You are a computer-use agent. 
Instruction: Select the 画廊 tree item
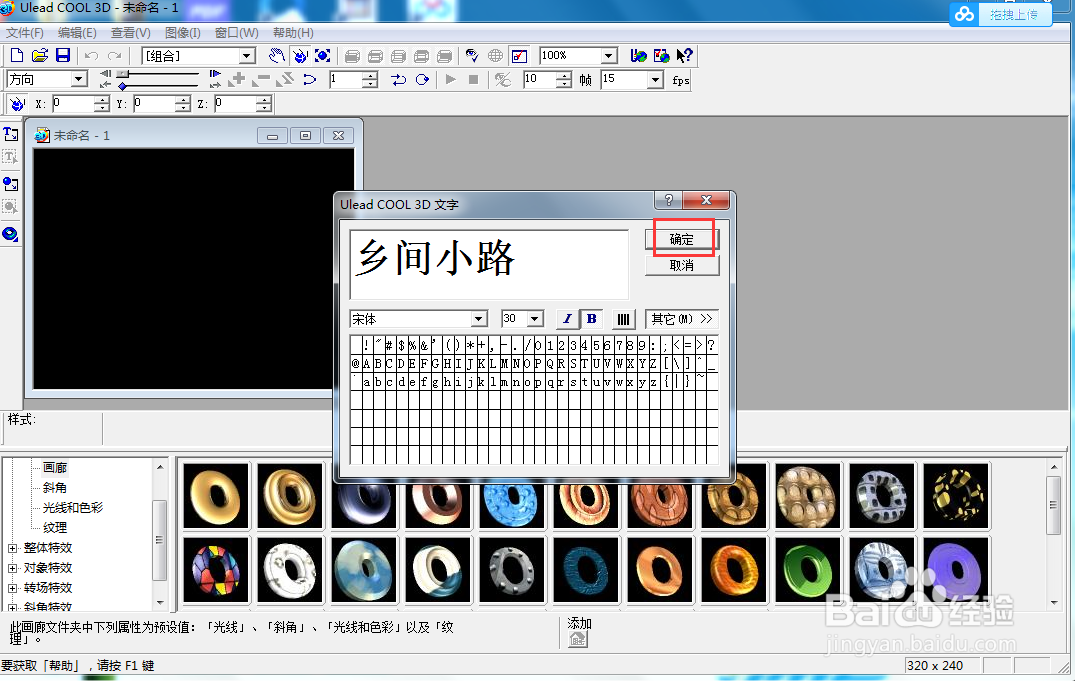click(x=55, y=468)
